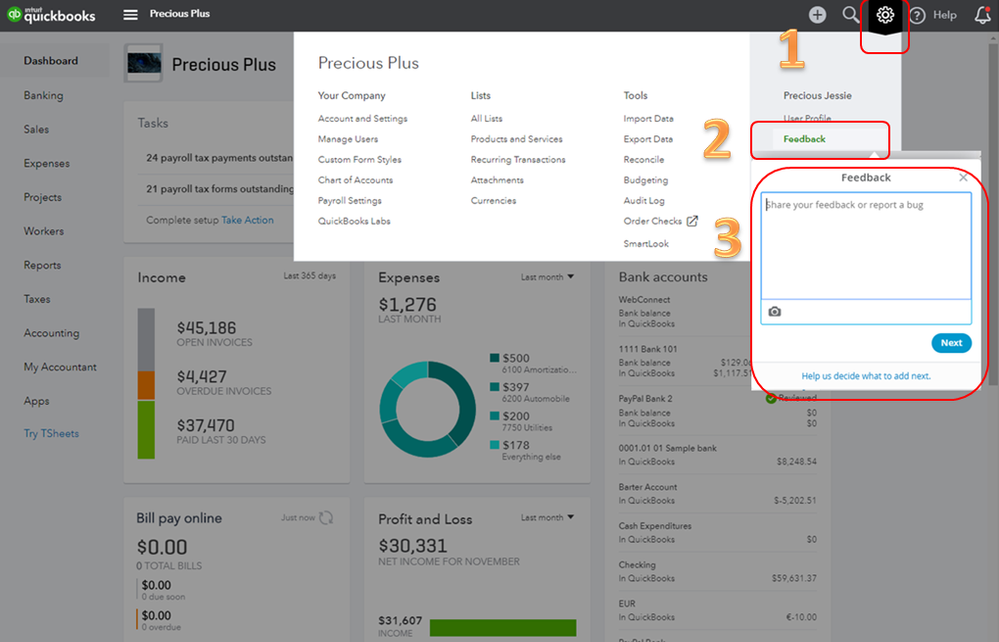Open All Lists
Screen dimensions: 999x642
pyautogui.click(x=486, y=118)
